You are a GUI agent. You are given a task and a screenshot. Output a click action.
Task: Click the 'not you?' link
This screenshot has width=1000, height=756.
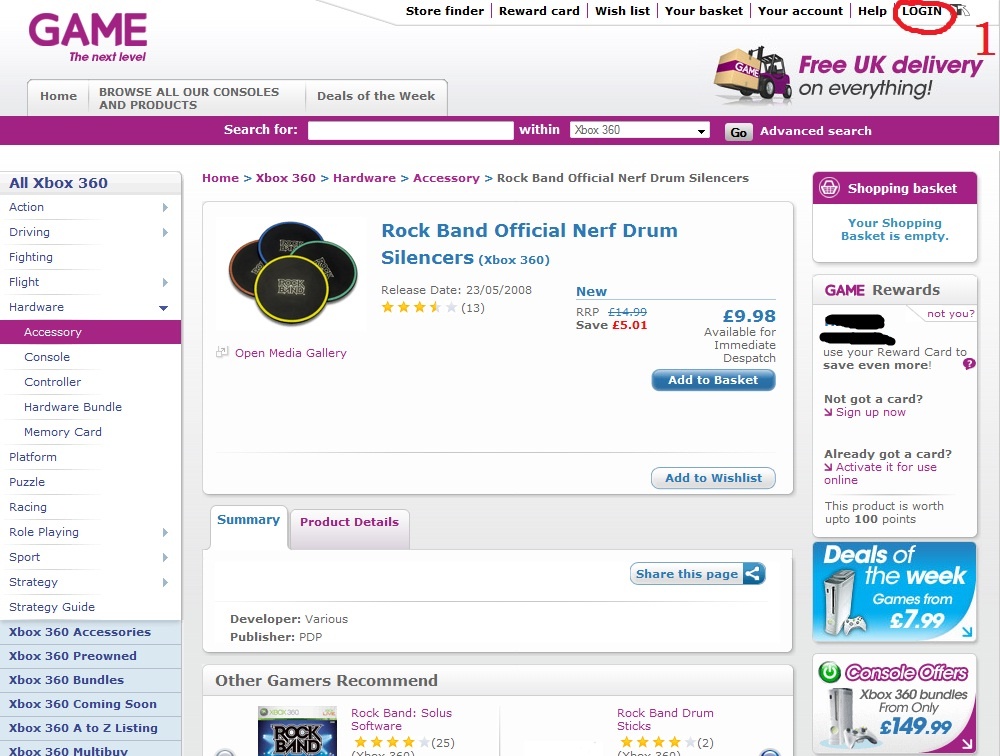[x=950, y=313]
